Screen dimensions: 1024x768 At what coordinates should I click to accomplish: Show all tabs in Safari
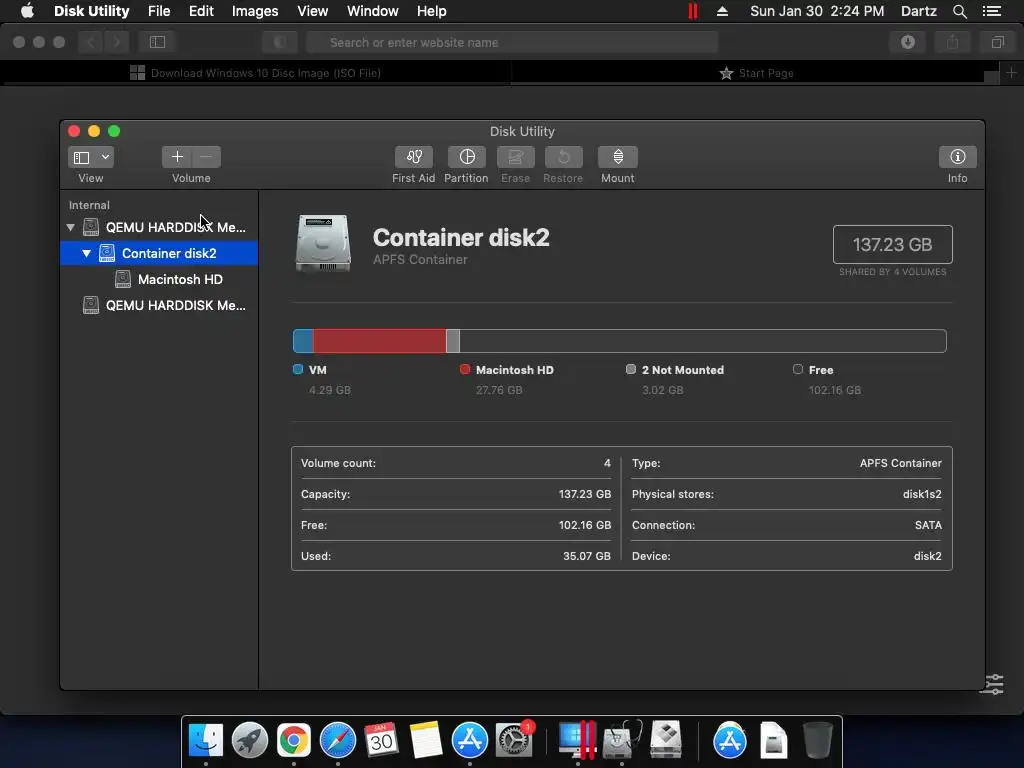point(997,42)
